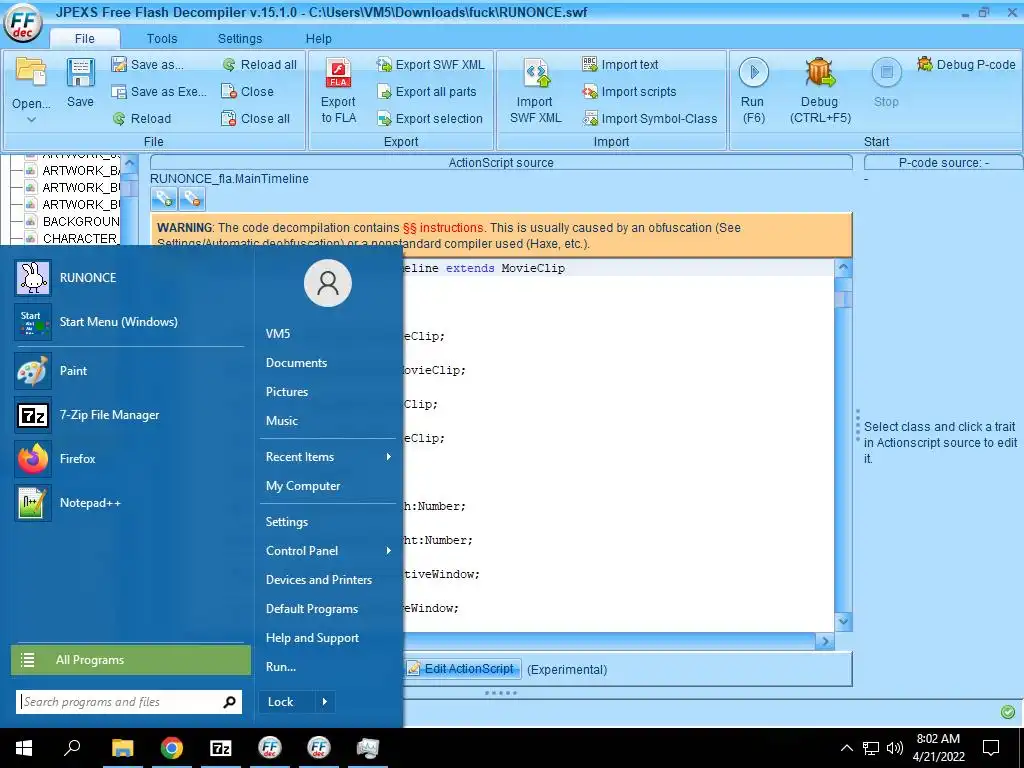
Task: Select Import text
Action: [620, 65]
